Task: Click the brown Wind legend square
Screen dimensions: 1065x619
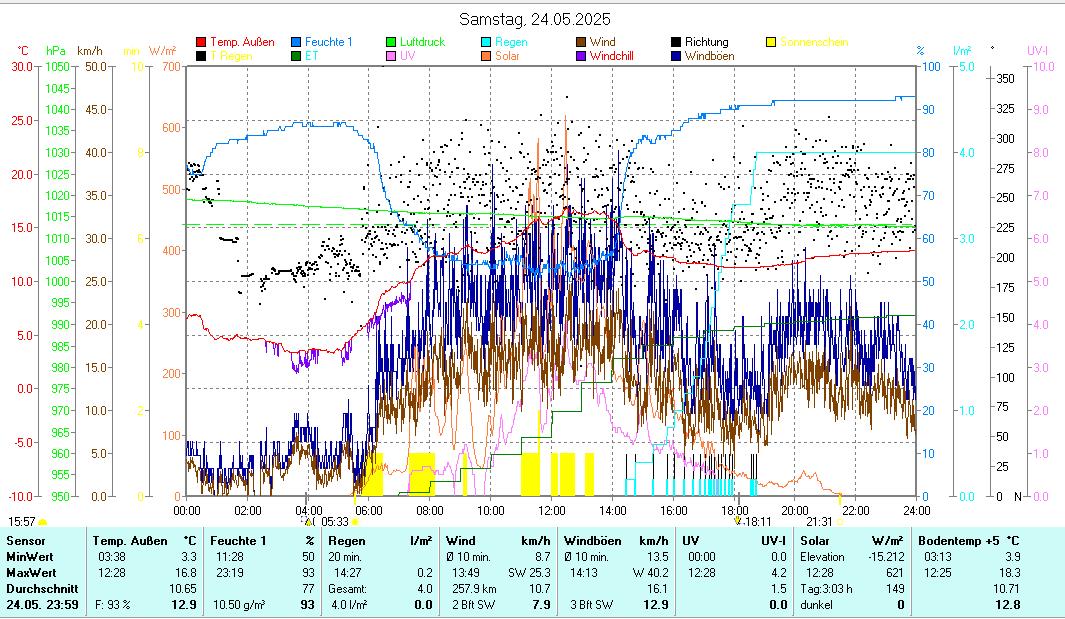Action: pos(581,43)
